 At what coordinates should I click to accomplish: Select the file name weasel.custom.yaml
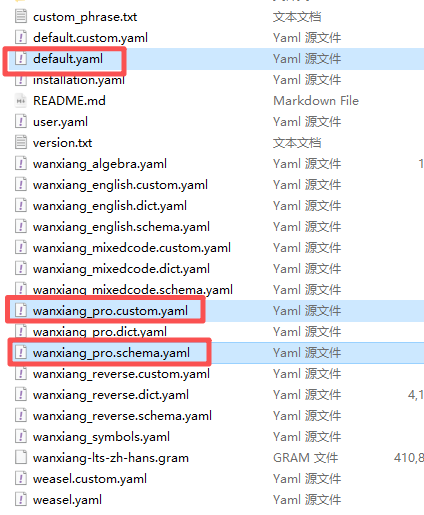(90, 479)
